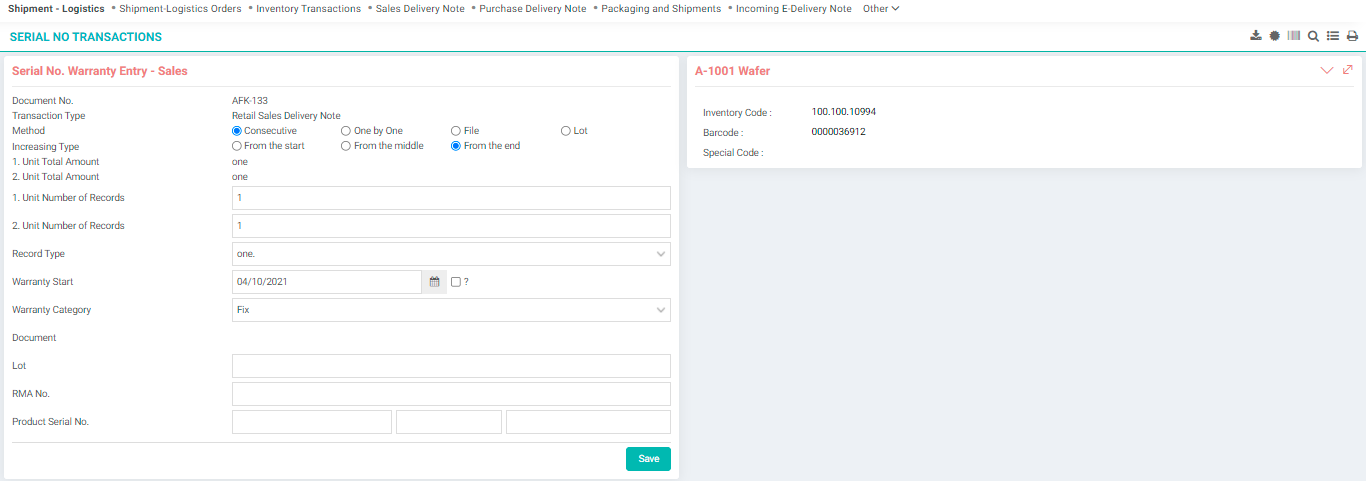This screenshot has height=481, width=1366.
Task: Select From the middle increasing type
Action: coord(346,146)
